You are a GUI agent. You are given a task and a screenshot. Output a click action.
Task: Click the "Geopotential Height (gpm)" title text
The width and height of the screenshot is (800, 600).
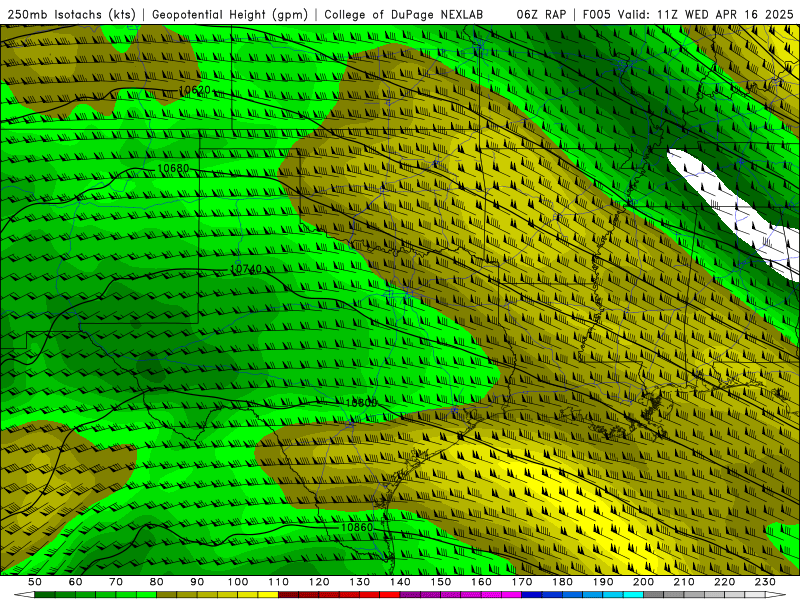230,15
